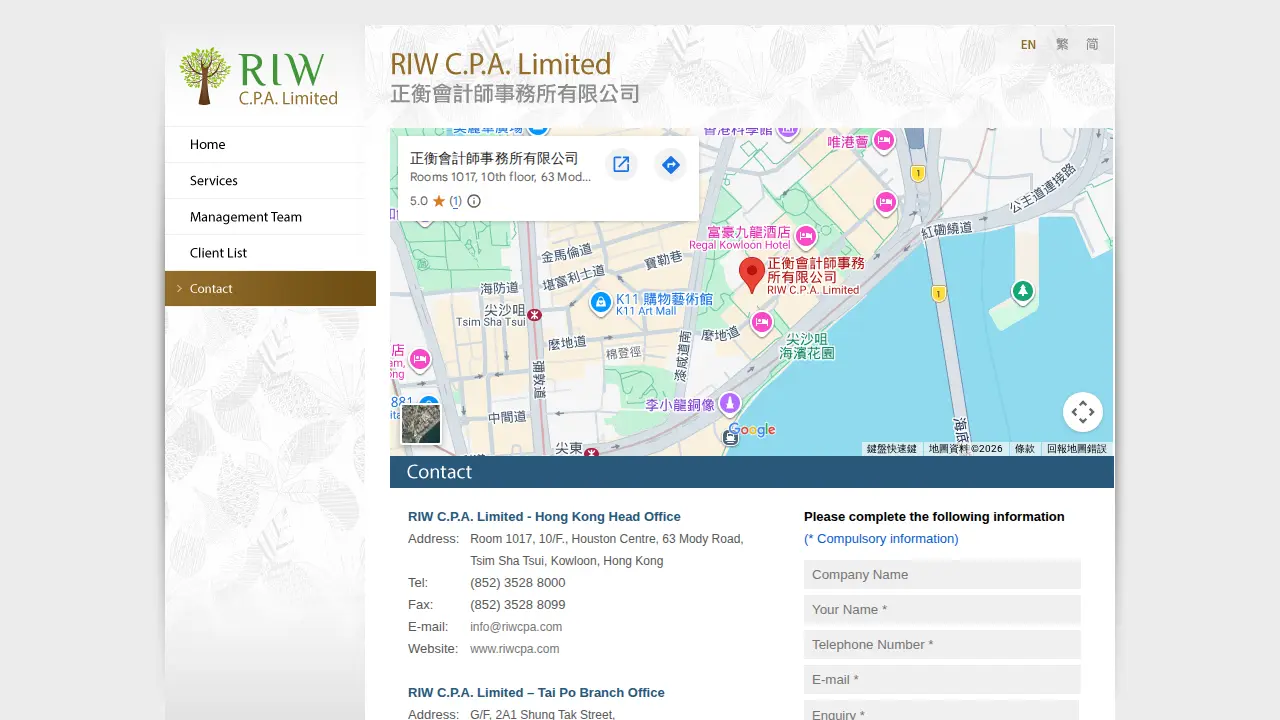The width and height of the screenshot is (1280, 720).
Task: Click the review info circle icon
Action: tap(474, 201)
